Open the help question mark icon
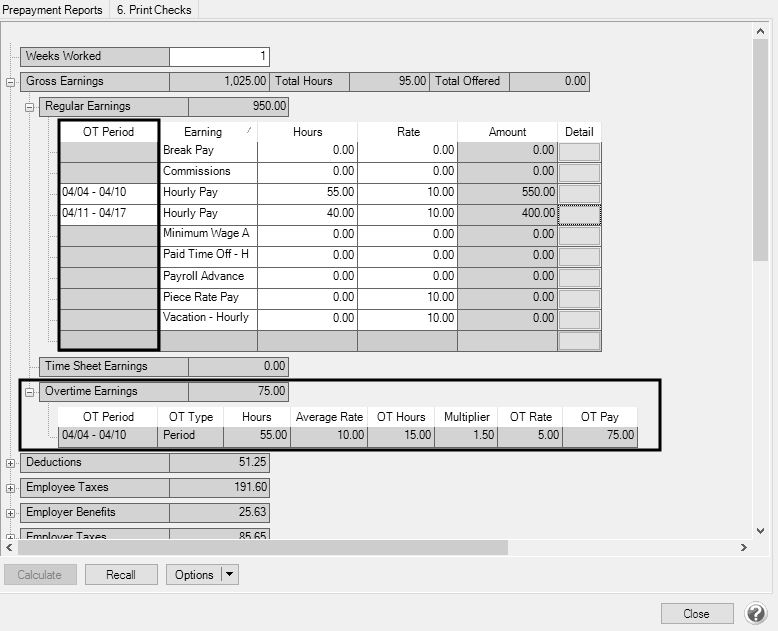This screenshot has height=631, width=778. 756,613
